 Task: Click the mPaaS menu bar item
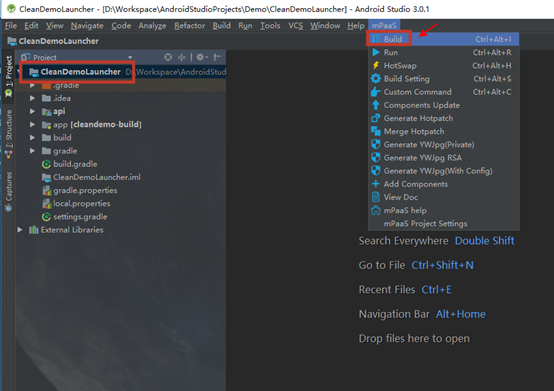(384, 26)
